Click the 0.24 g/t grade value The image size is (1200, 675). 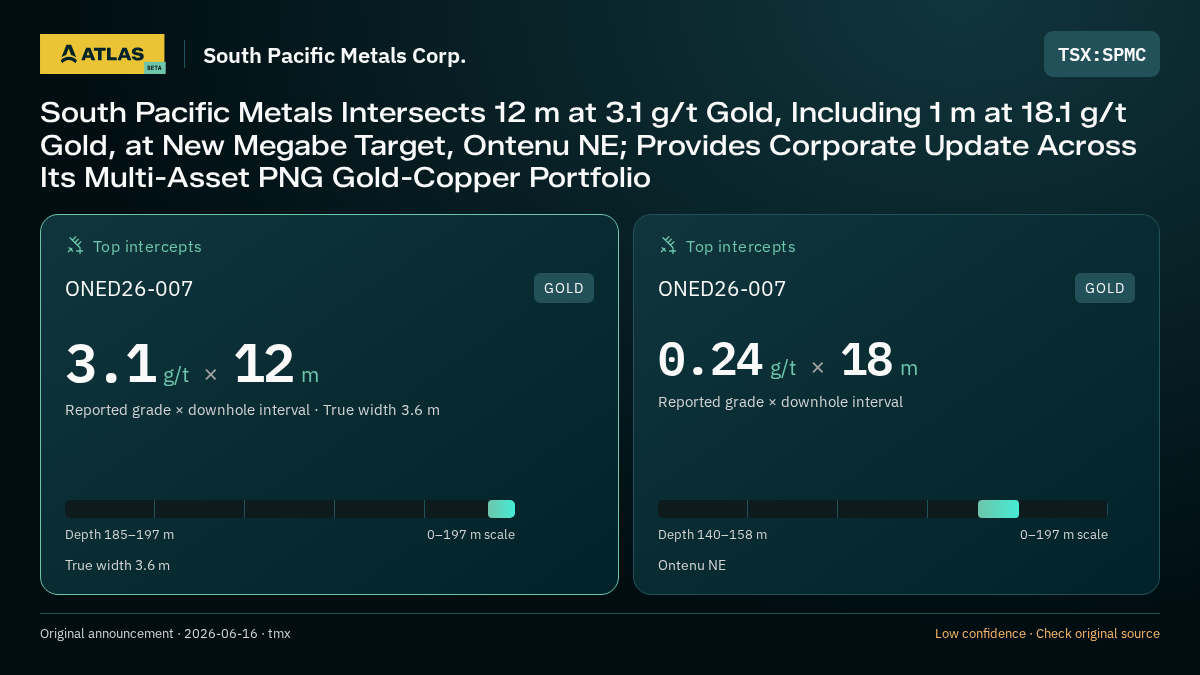click(x=727, y=361)
